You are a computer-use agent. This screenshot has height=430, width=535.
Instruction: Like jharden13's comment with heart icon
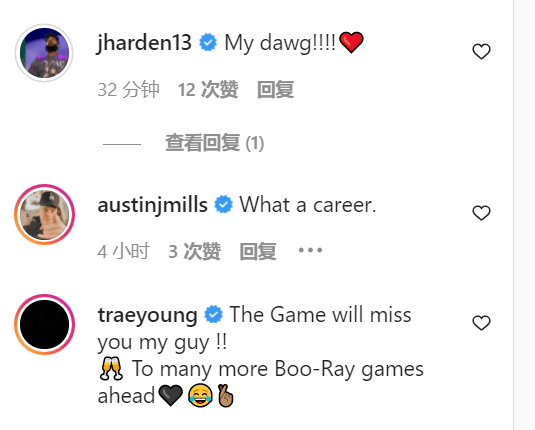[x=481, y=52]
